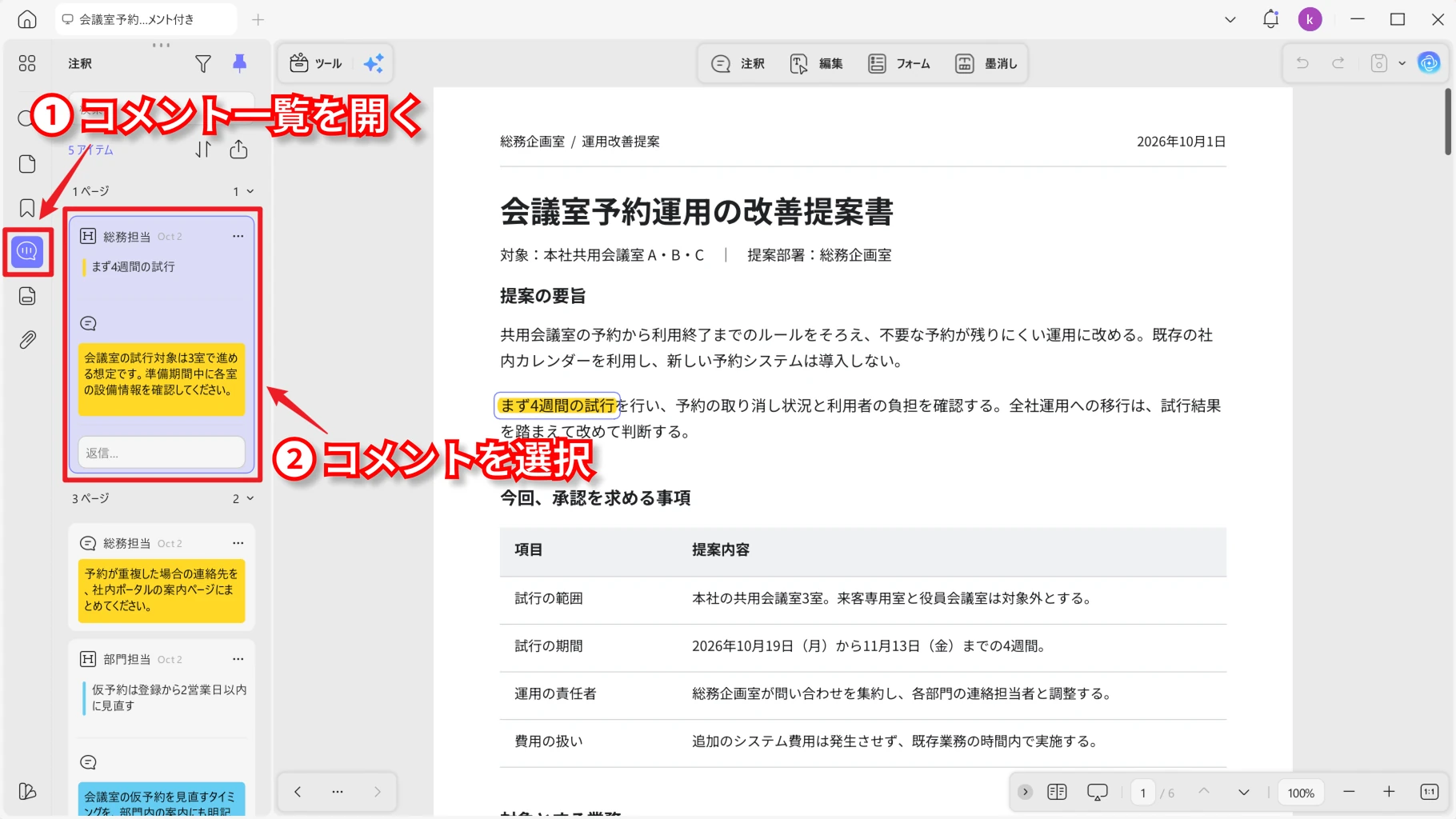Switch to the 注釈 mode tab
Screen dimensions: 1456x819
tap(738, 63)
